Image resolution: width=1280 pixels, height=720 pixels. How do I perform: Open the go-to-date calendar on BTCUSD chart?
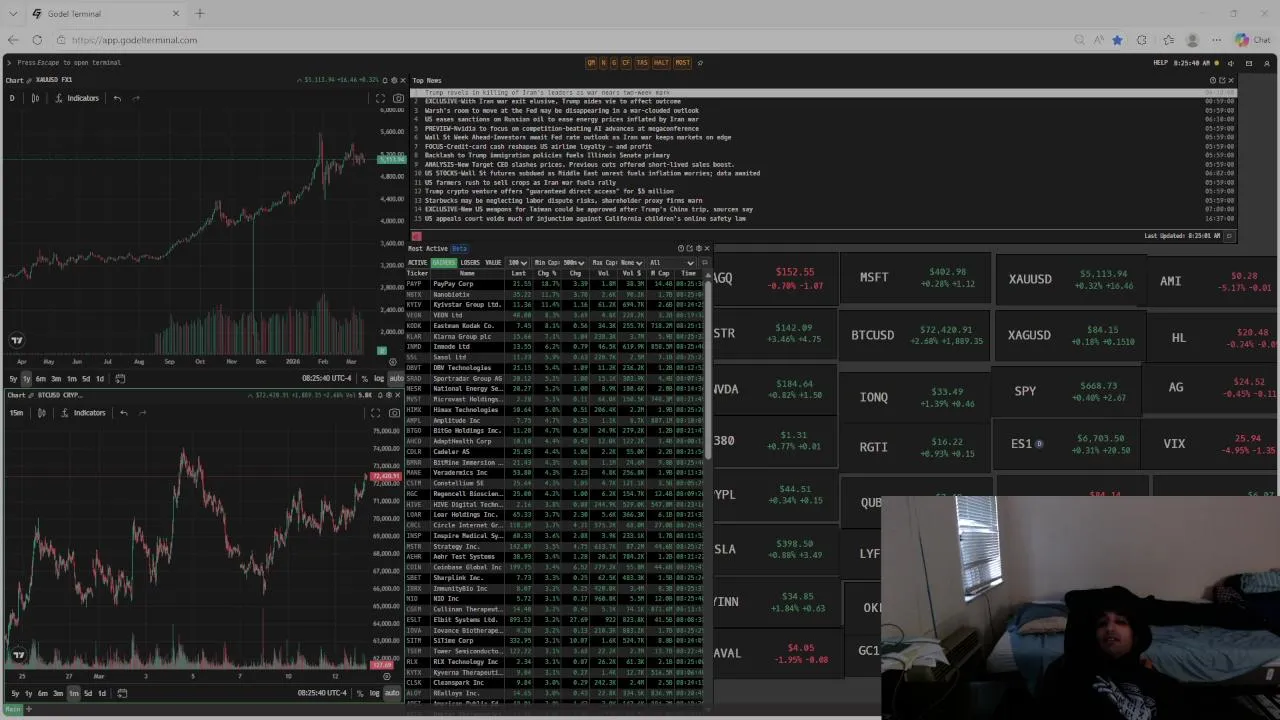122,693
